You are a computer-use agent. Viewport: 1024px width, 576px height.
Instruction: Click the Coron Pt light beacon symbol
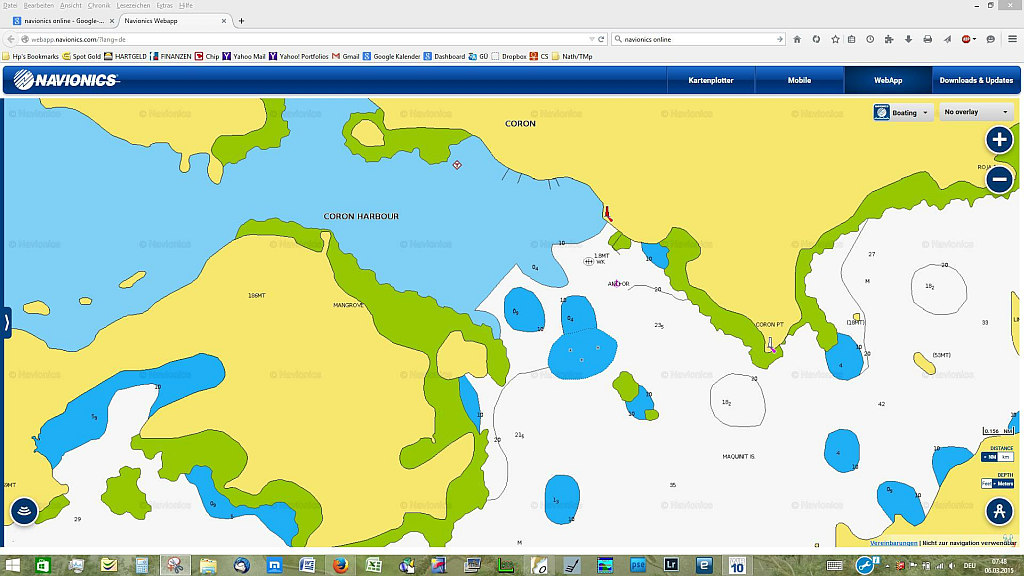(771, 345)
